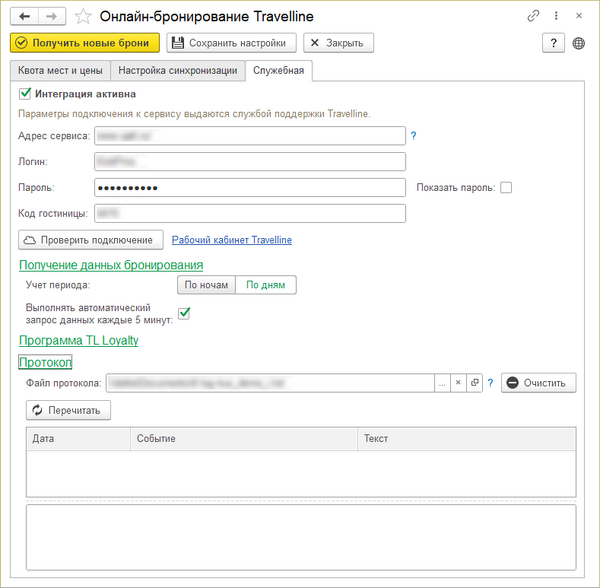Click Получить новые брони button
This screenshot has width=600, height=588.
pyautogui.click(x=85, y=43)
